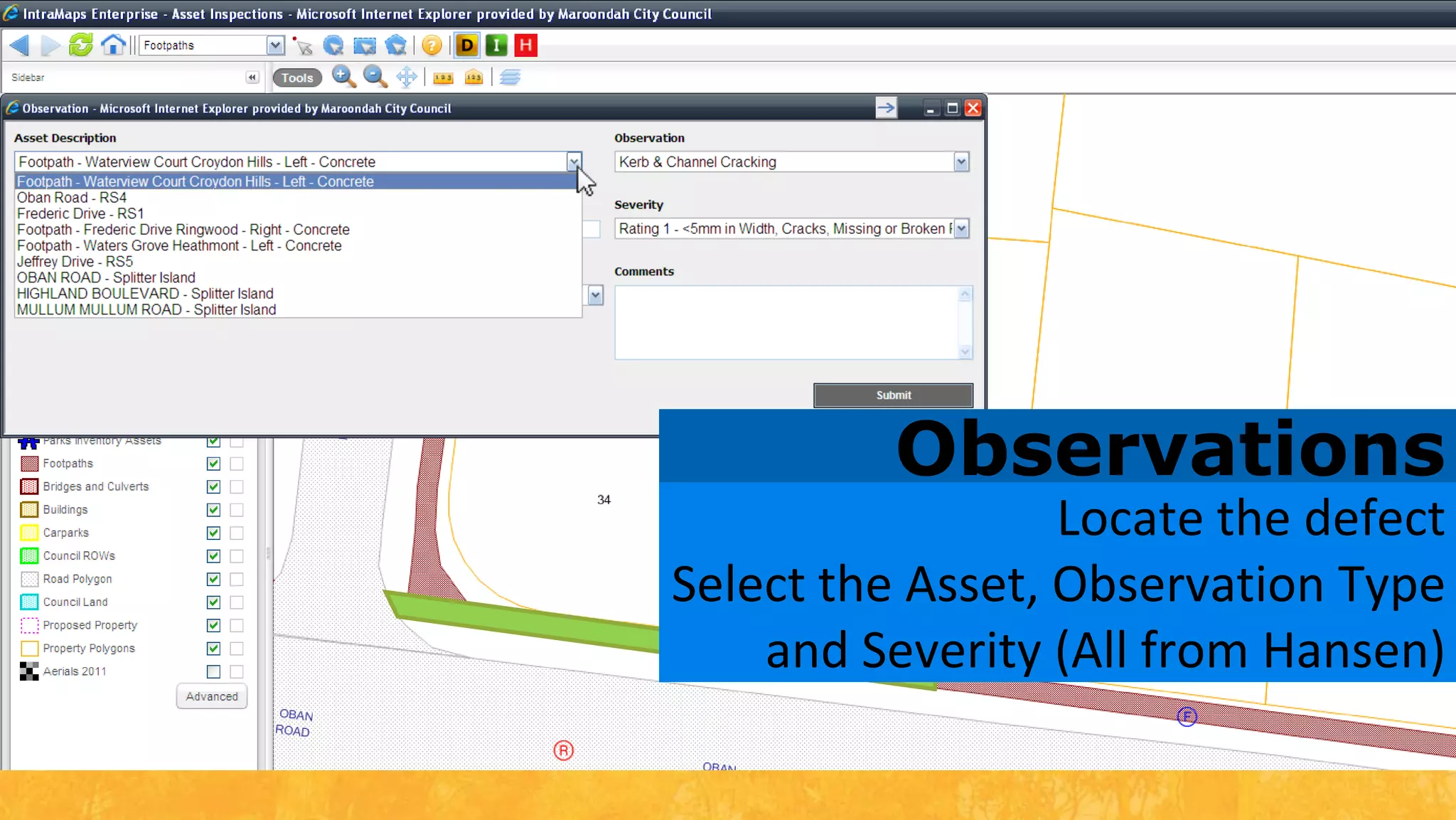Select Jeffrey Drive - RS5 option

(x=298, y=262)
